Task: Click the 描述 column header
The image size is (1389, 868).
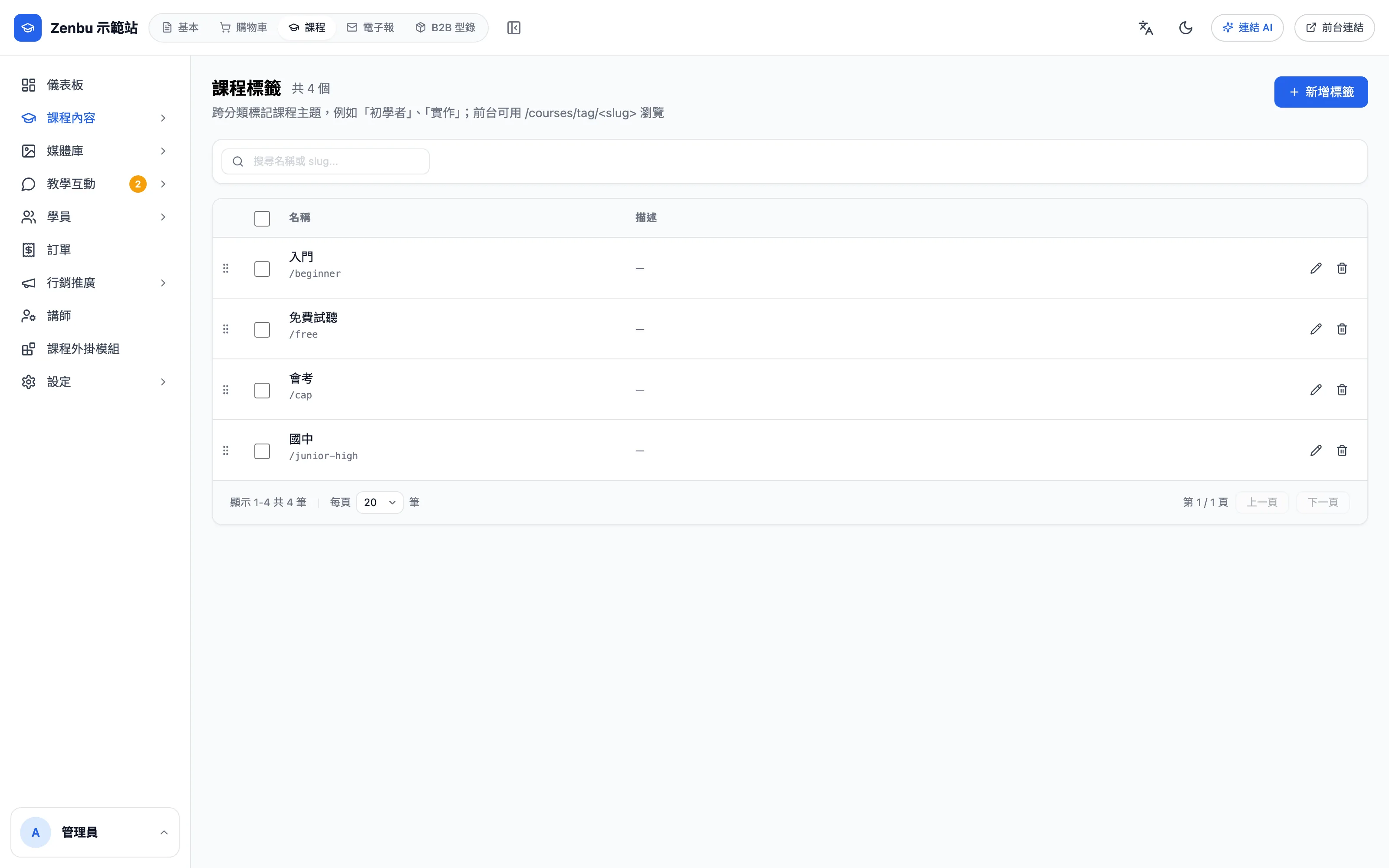Action: [646, 218]
